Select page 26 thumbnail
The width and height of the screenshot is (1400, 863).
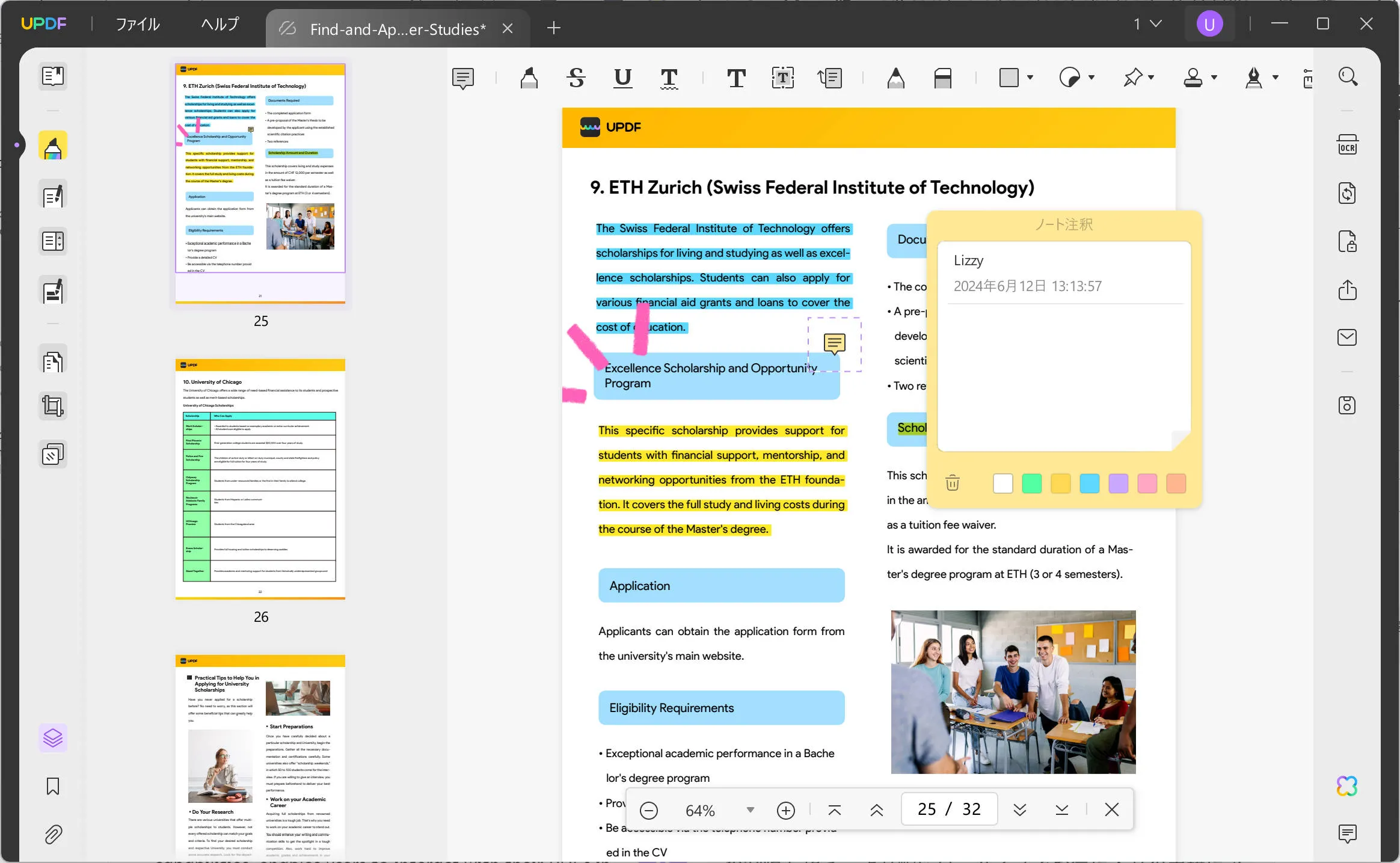click(x=260, y=479)
